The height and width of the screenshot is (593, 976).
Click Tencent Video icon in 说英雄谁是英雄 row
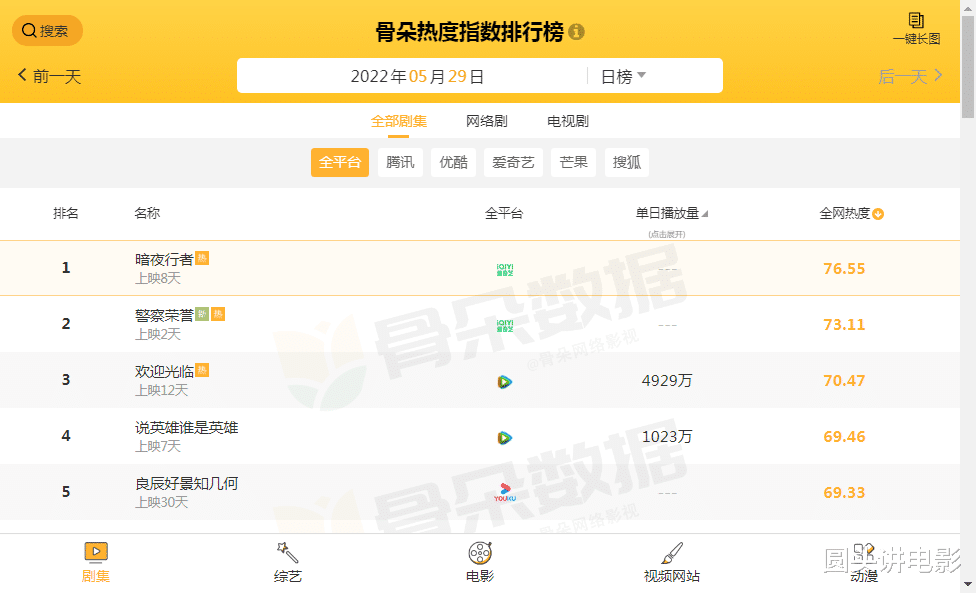(x=505, y=437)
